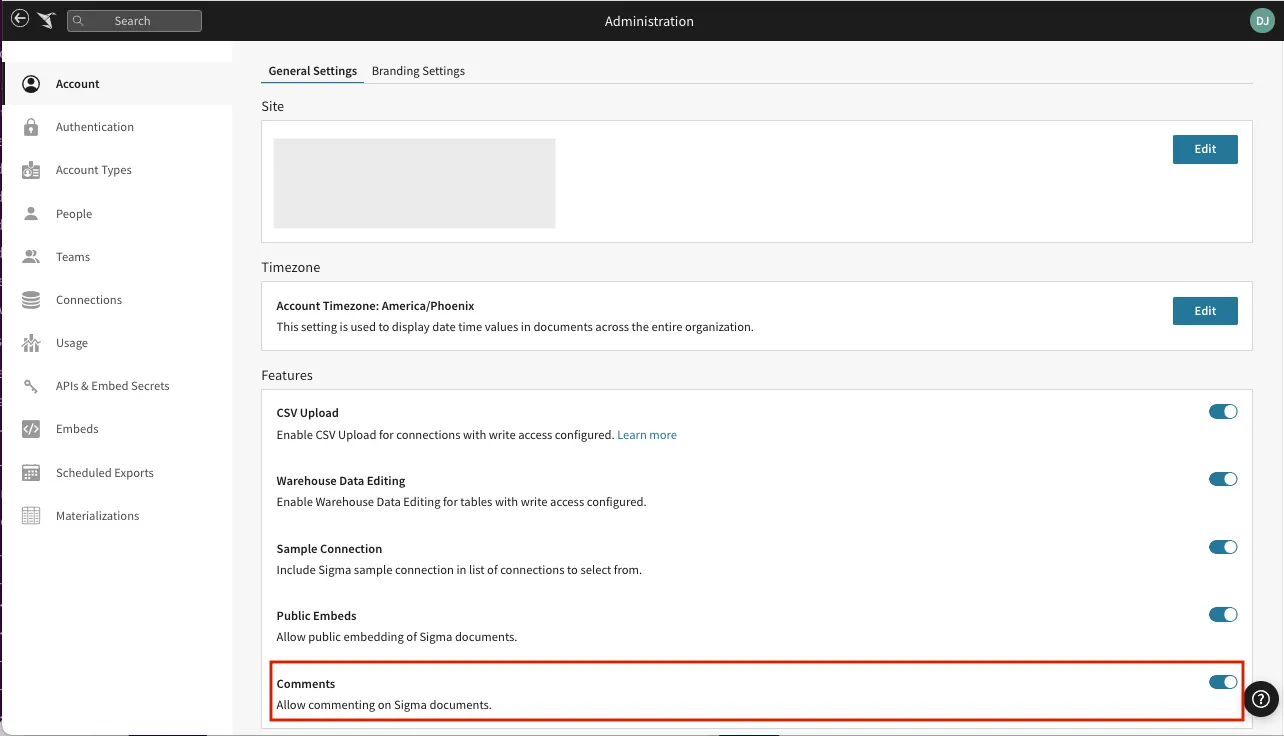Edit the Account Timezone setting
The image size is (1284, 736).
pyautogui.click(x=1205, y=311)
